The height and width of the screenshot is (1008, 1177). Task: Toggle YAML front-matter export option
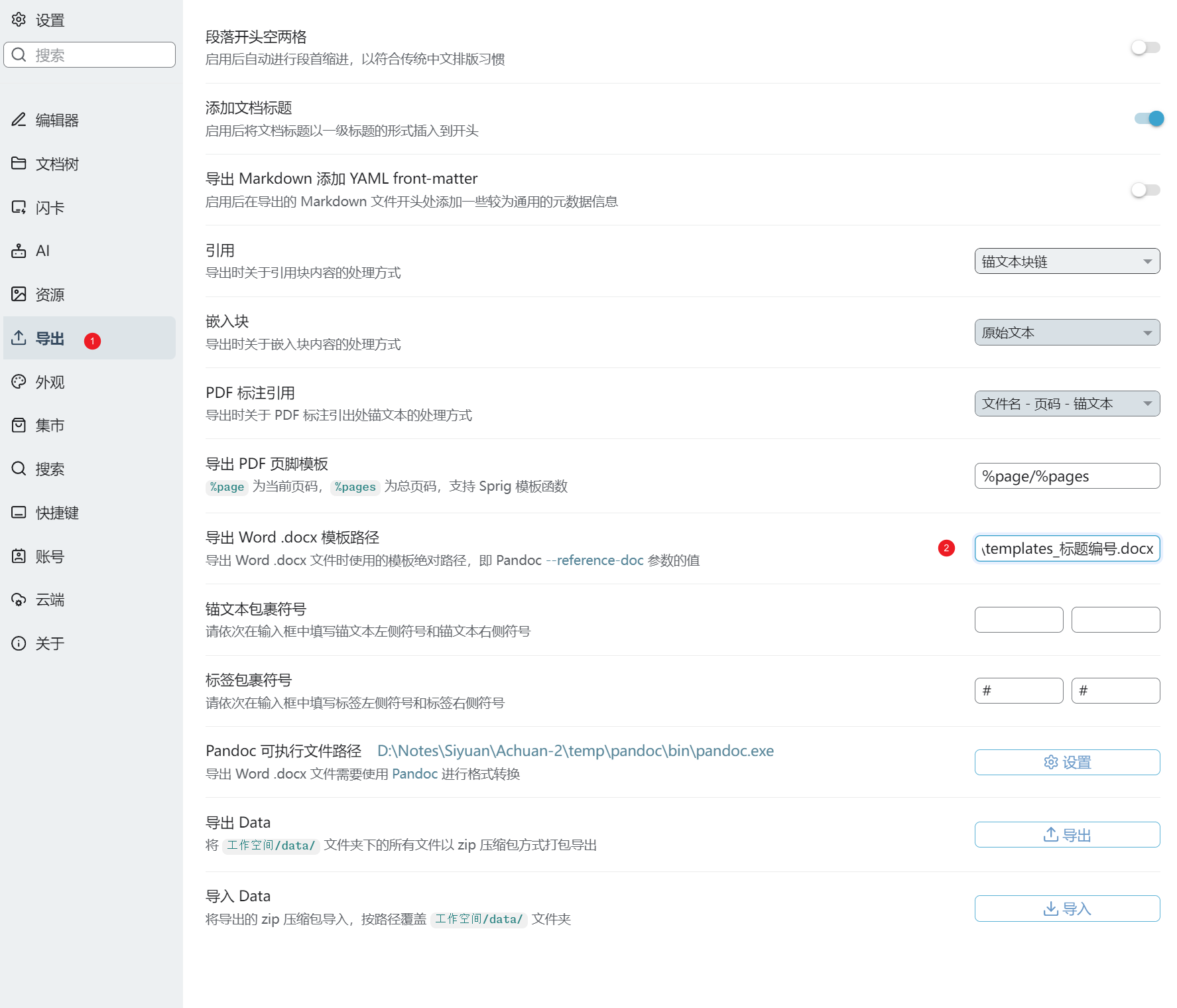(x=1145, y=190)
